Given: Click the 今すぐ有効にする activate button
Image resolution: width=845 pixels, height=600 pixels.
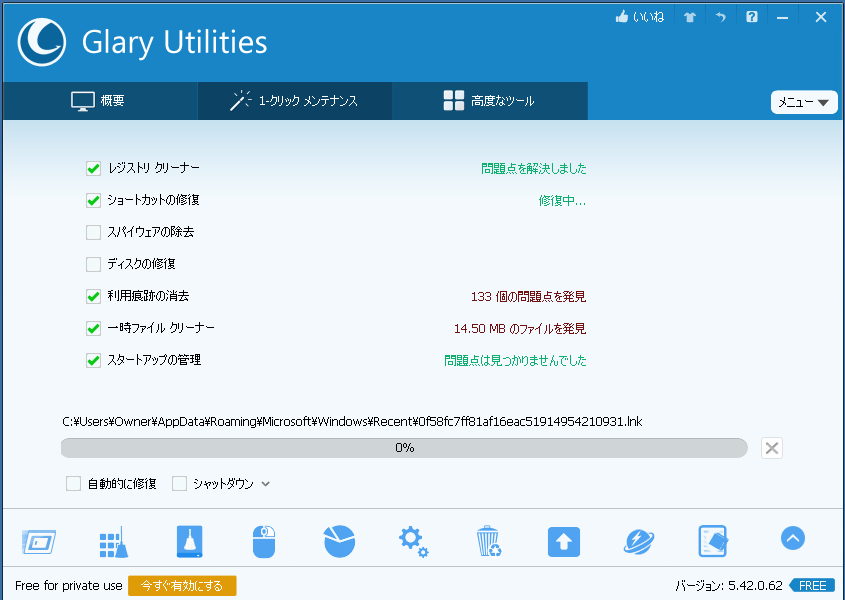Looking at the screenshot, I should [182, 586].
